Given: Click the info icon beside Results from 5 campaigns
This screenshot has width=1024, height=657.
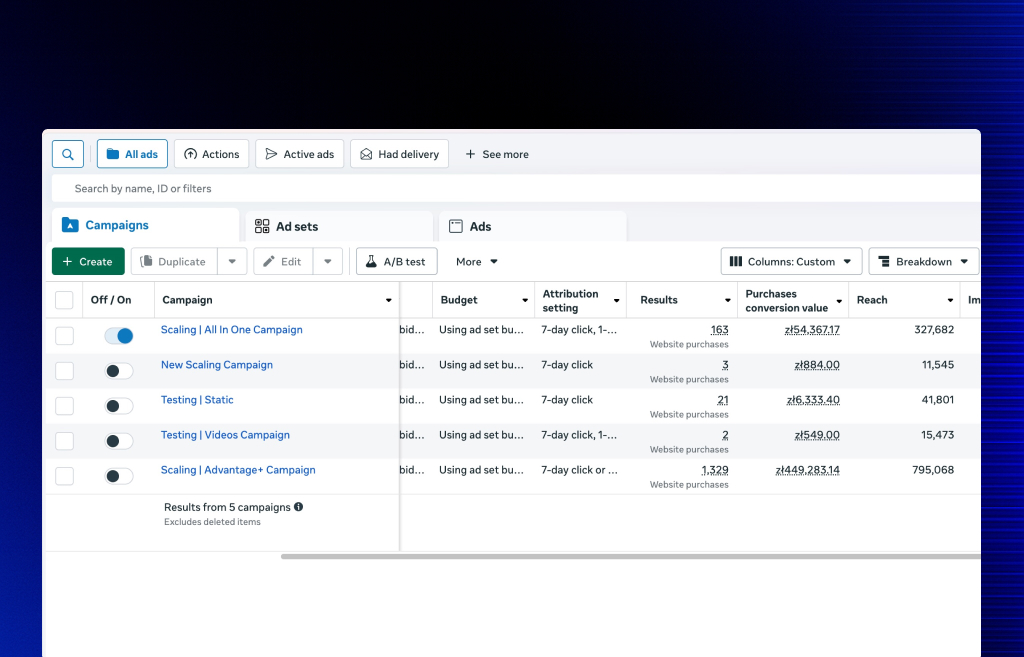Looking at the screenshot, I should pyautogui.click(x=299, y=507).
